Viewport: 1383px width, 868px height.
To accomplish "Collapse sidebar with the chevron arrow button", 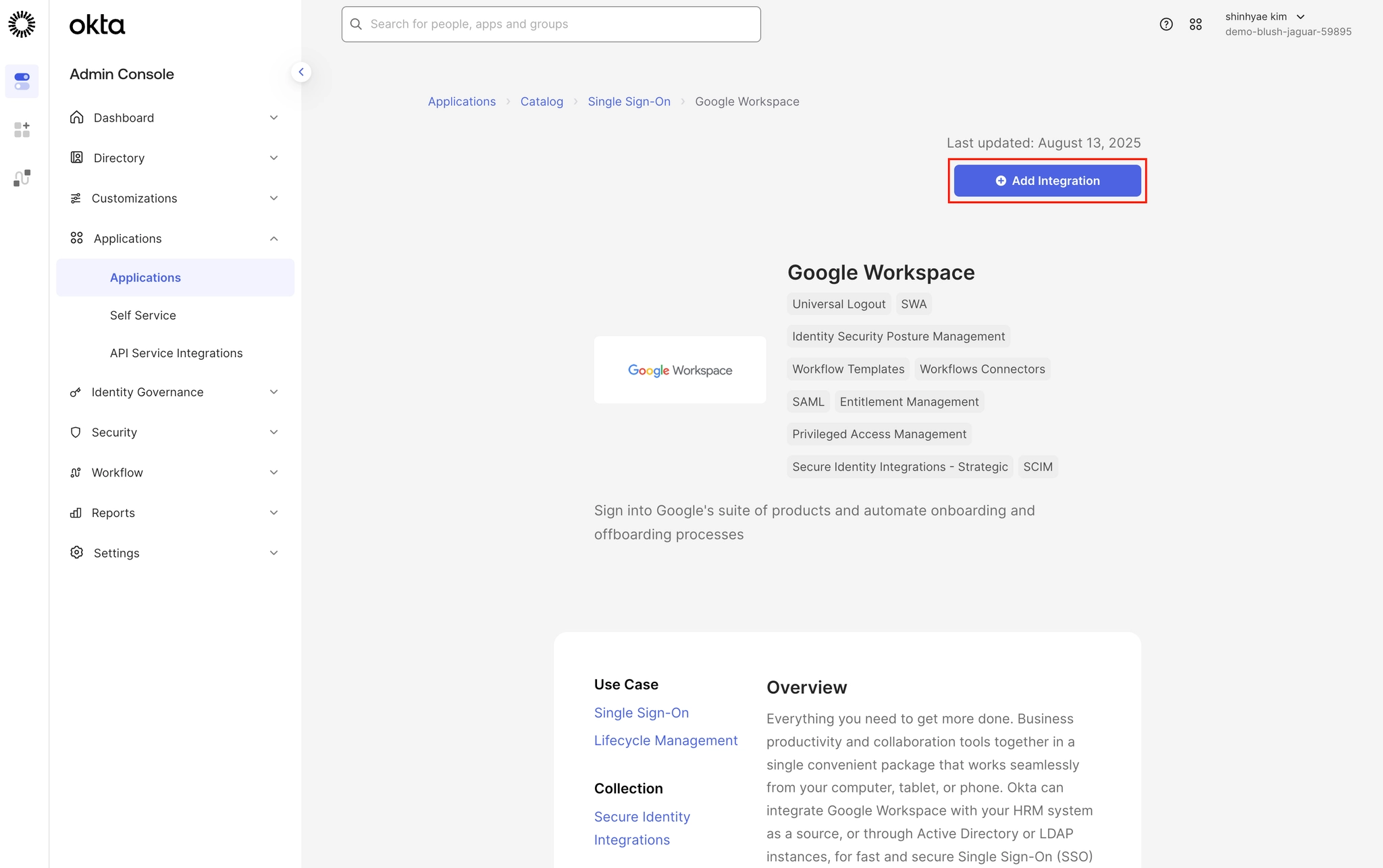I will pos(301,72).
